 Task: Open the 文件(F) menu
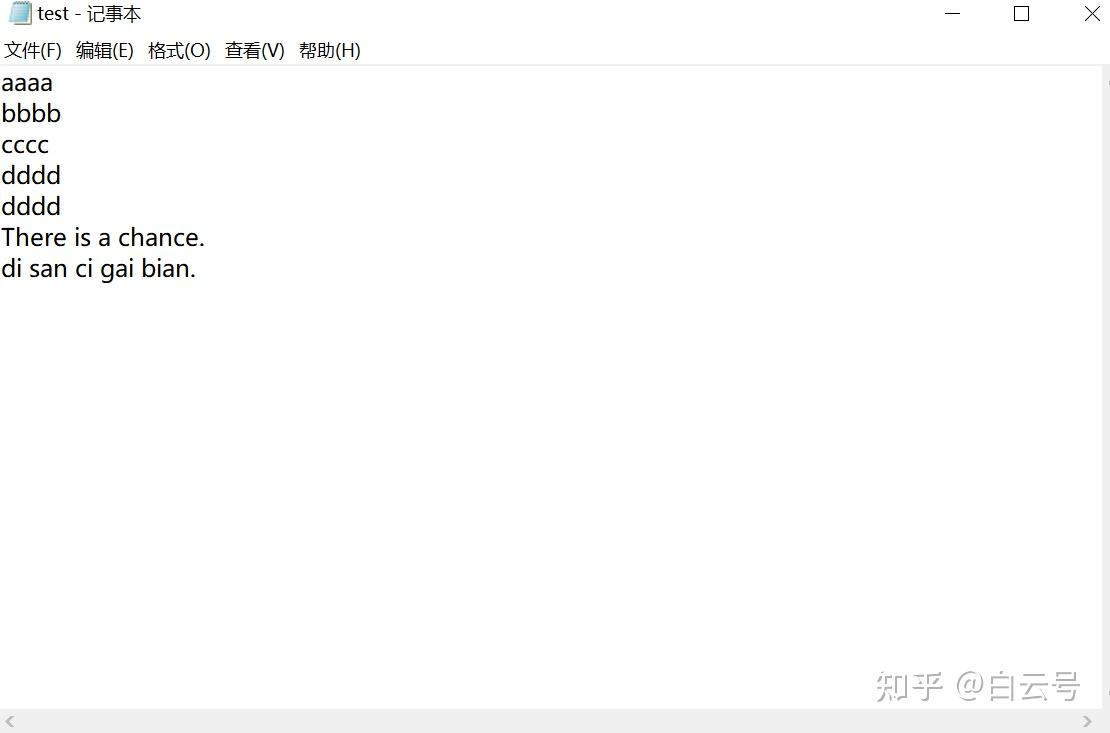(x=33, y=50)
